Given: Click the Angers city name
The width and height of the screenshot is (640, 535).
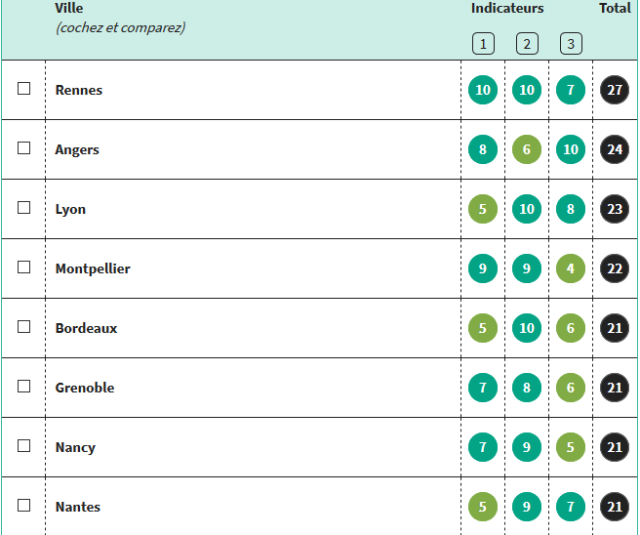Looking at the screenshot, I should 77,150.
